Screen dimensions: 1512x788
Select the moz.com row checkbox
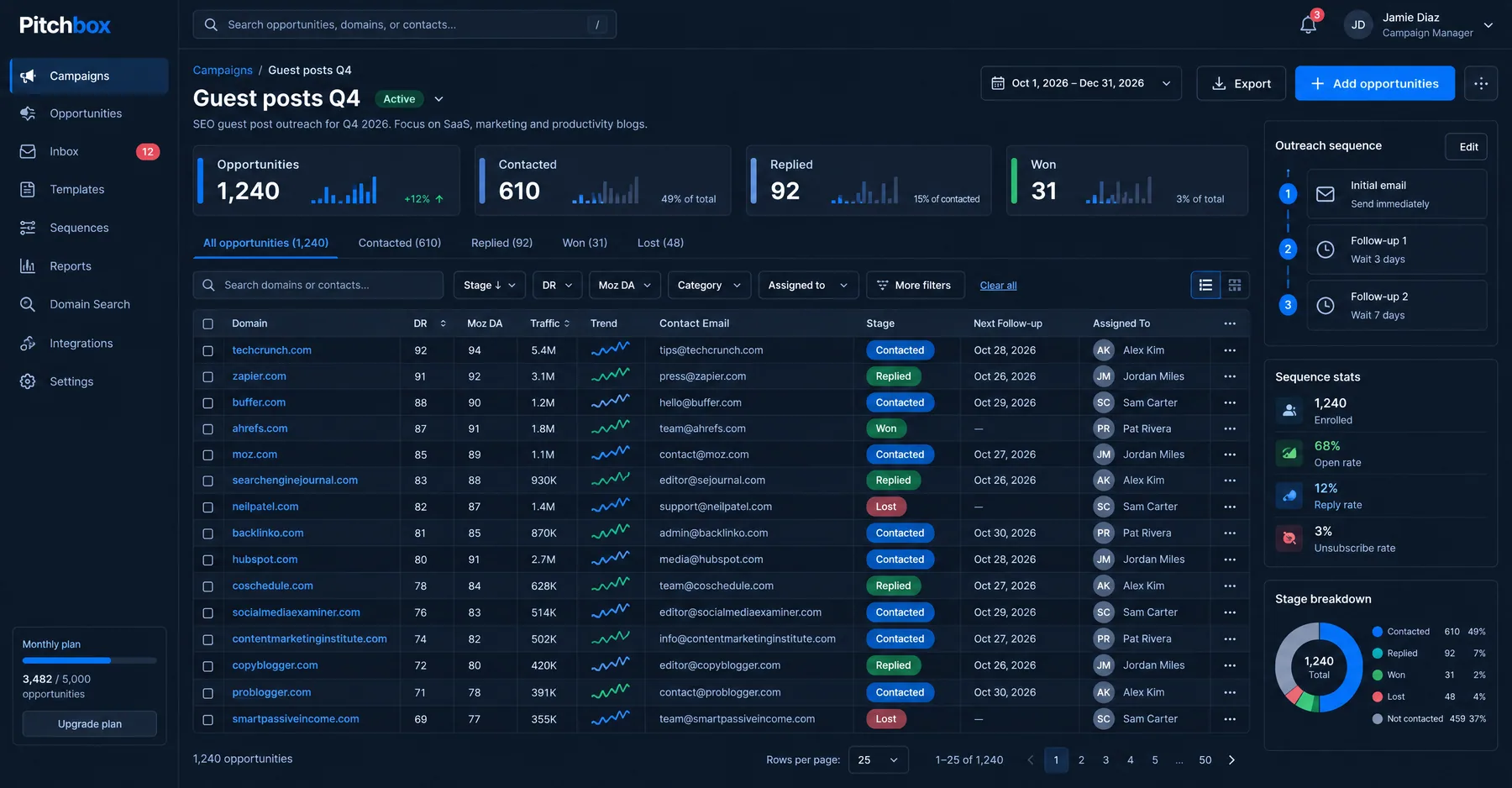click(x=208, y=454)
